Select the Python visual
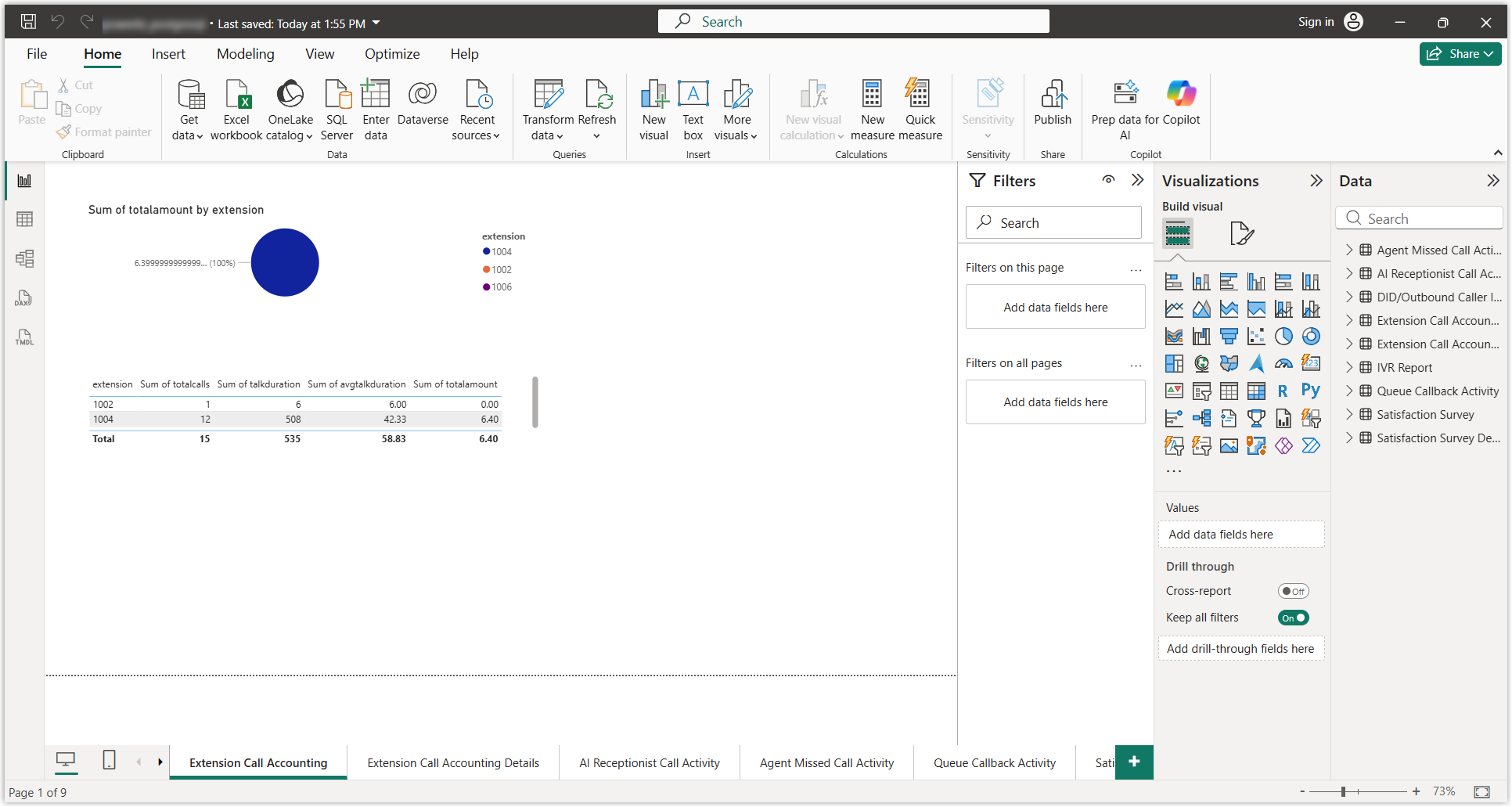This screenshot has height=807, width=1512. [1311, 391]
